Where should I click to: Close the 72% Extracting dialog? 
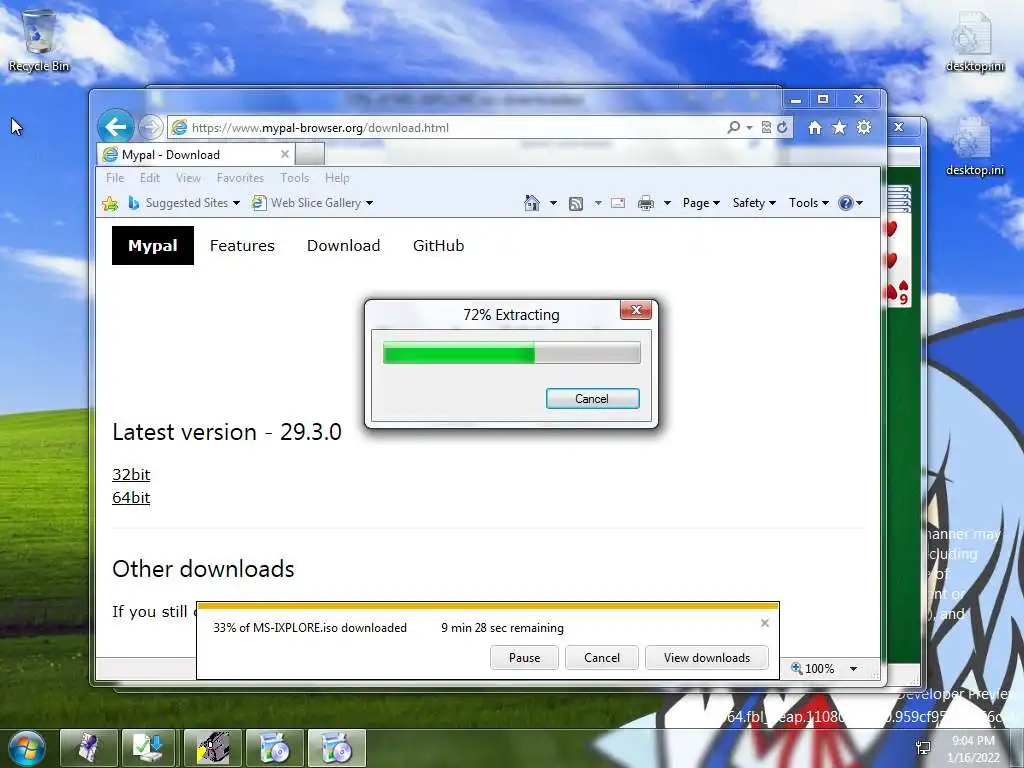pos(636,310)
